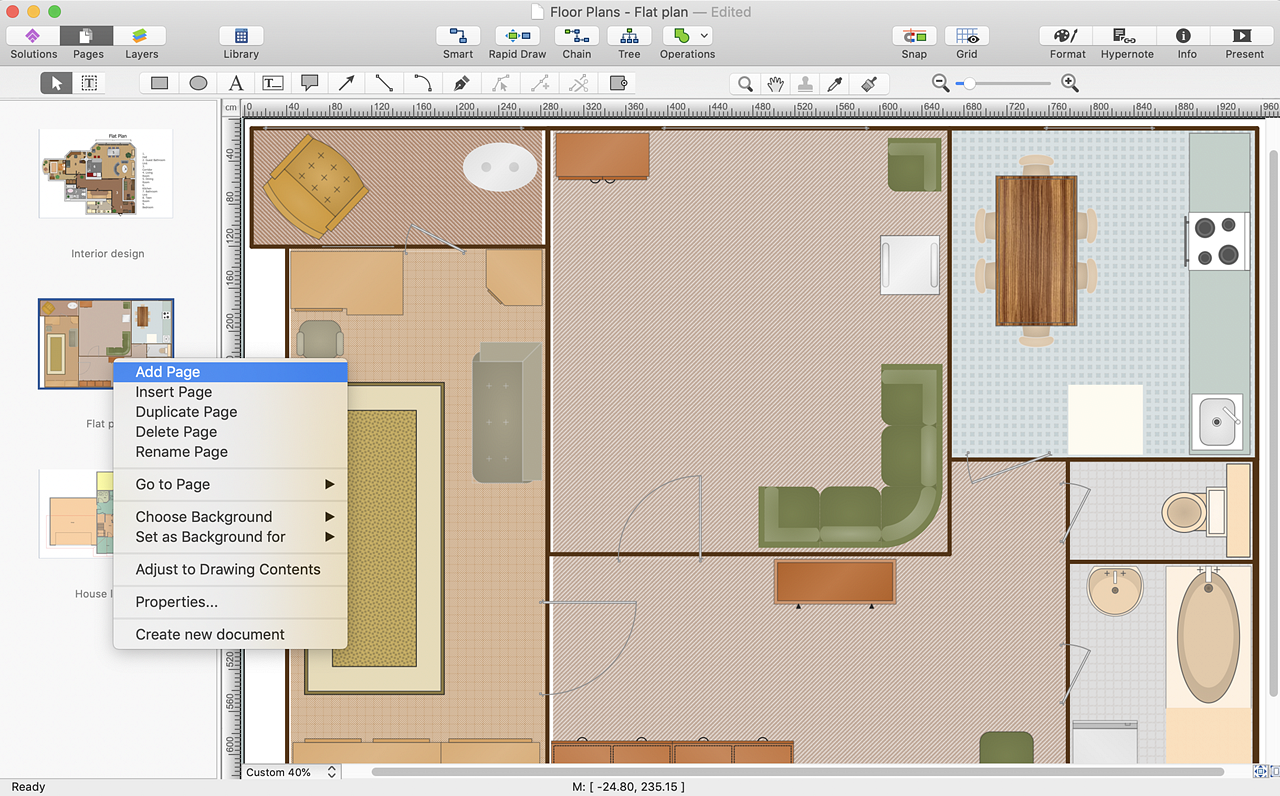This screenshot has height=796, width=1280.
Task: Select the Rectangle shape tool
Action: 159,83
